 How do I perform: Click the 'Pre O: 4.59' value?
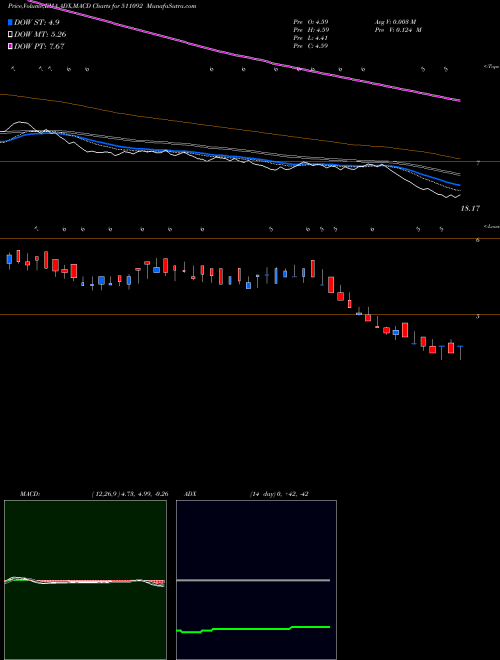tap(311, 22)
